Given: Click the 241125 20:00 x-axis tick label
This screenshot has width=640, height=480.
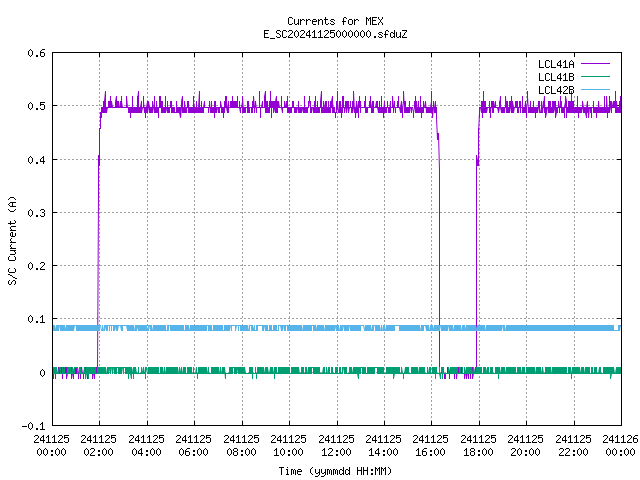Looking at the screenshot, I should point(525,446).
